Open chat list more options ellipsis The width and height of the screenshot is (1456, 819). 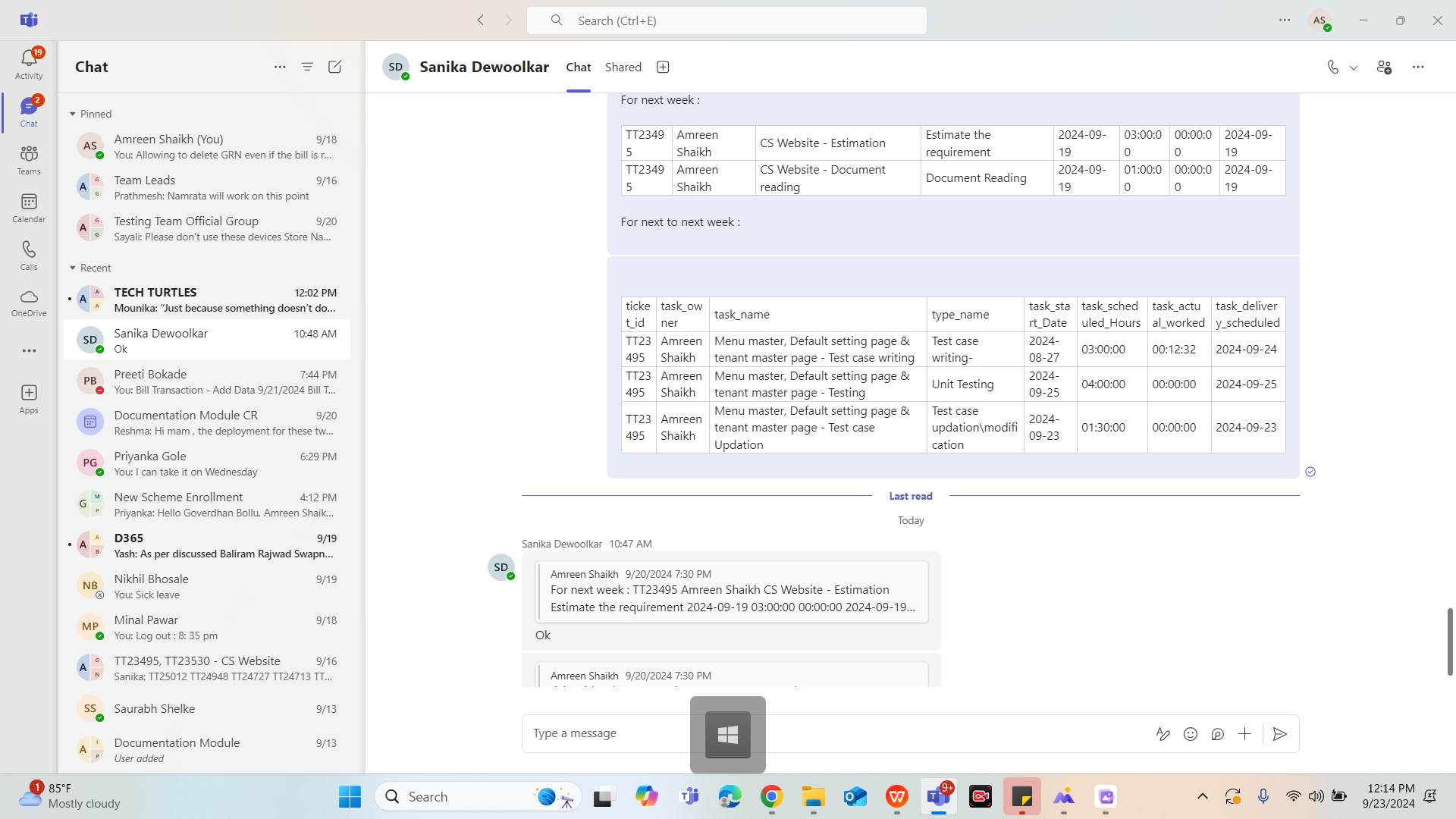click(x=280, y=67)
